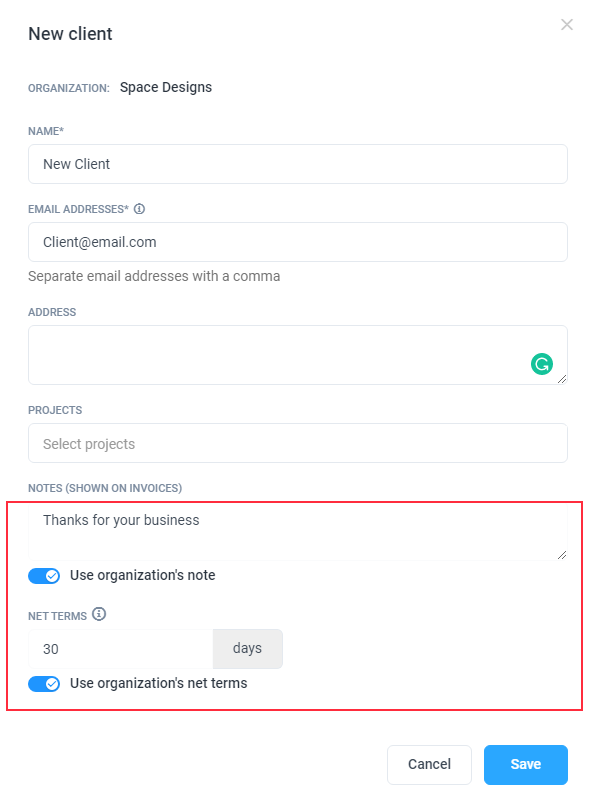Open the Select projects dropdown

point(298,443)
